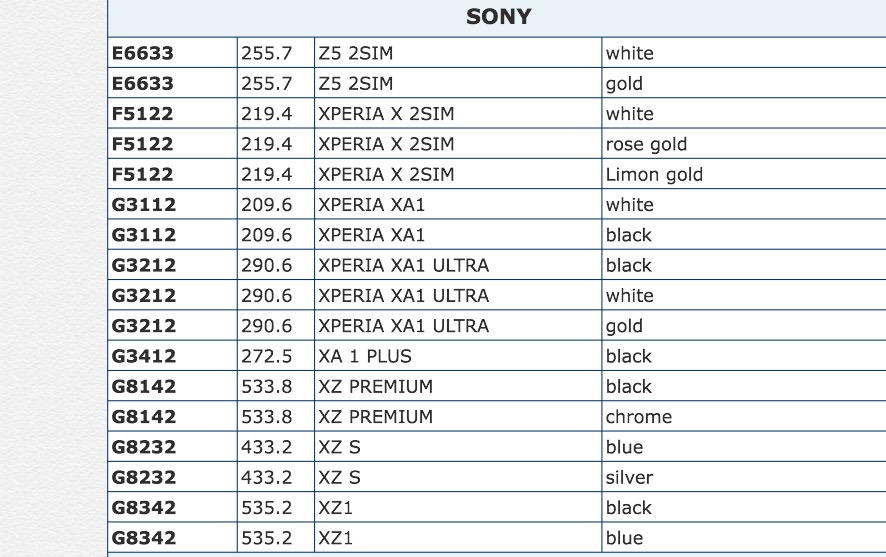Click the 290.6 price in white ULTRA row

266,296
